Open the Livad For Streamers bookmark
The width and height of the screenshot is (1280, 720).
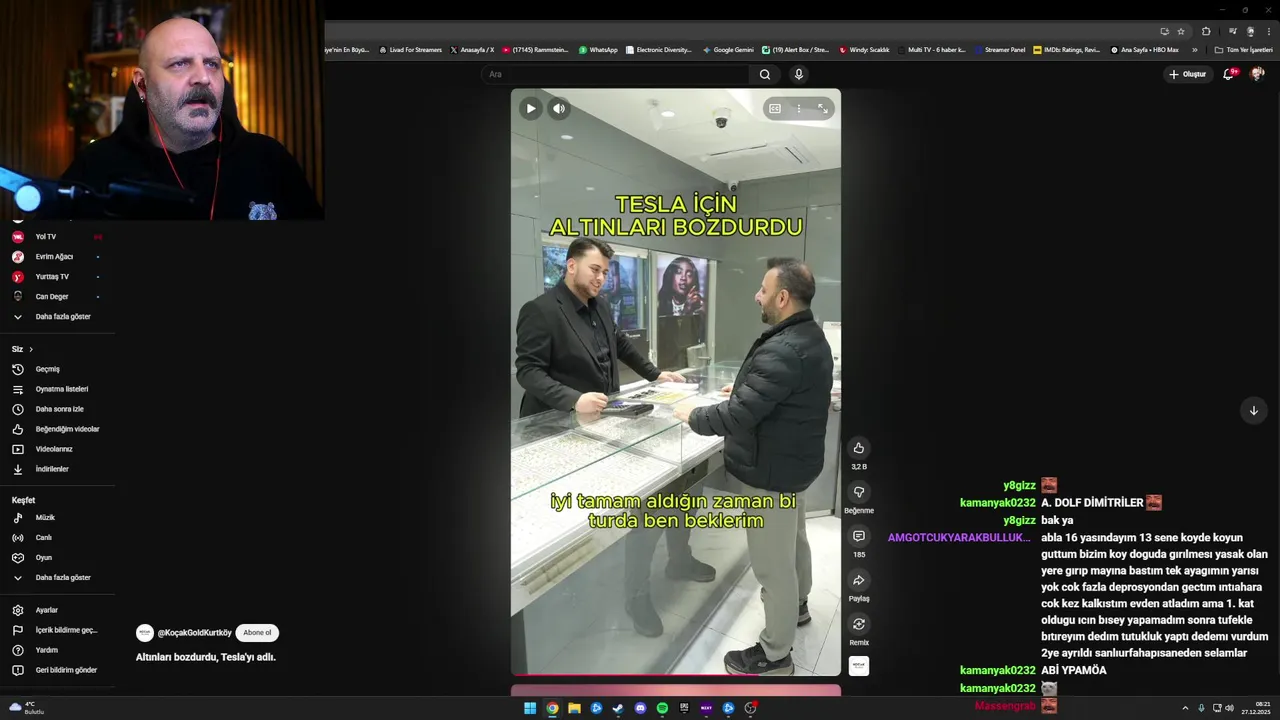(410, 49)
